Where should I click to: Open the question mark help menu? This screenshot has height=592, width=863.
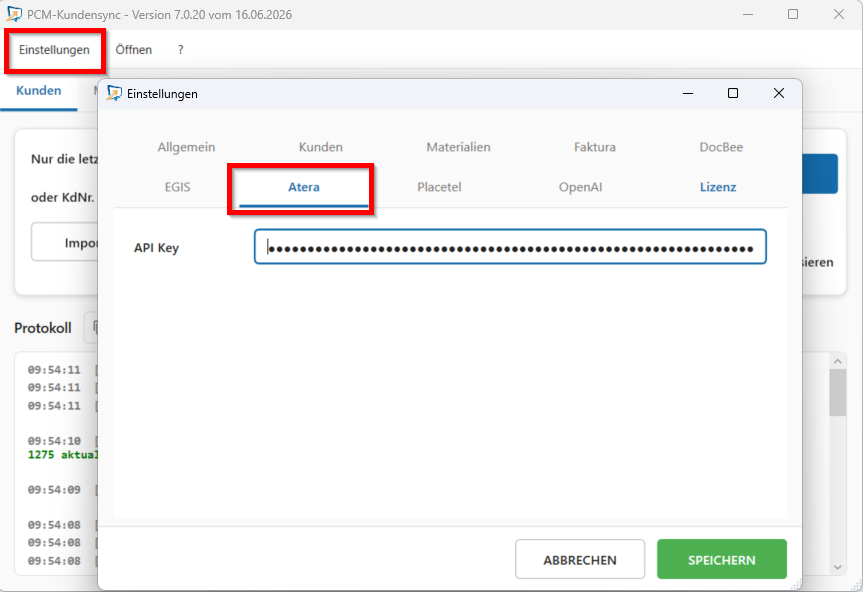click(x=181, y=50)
